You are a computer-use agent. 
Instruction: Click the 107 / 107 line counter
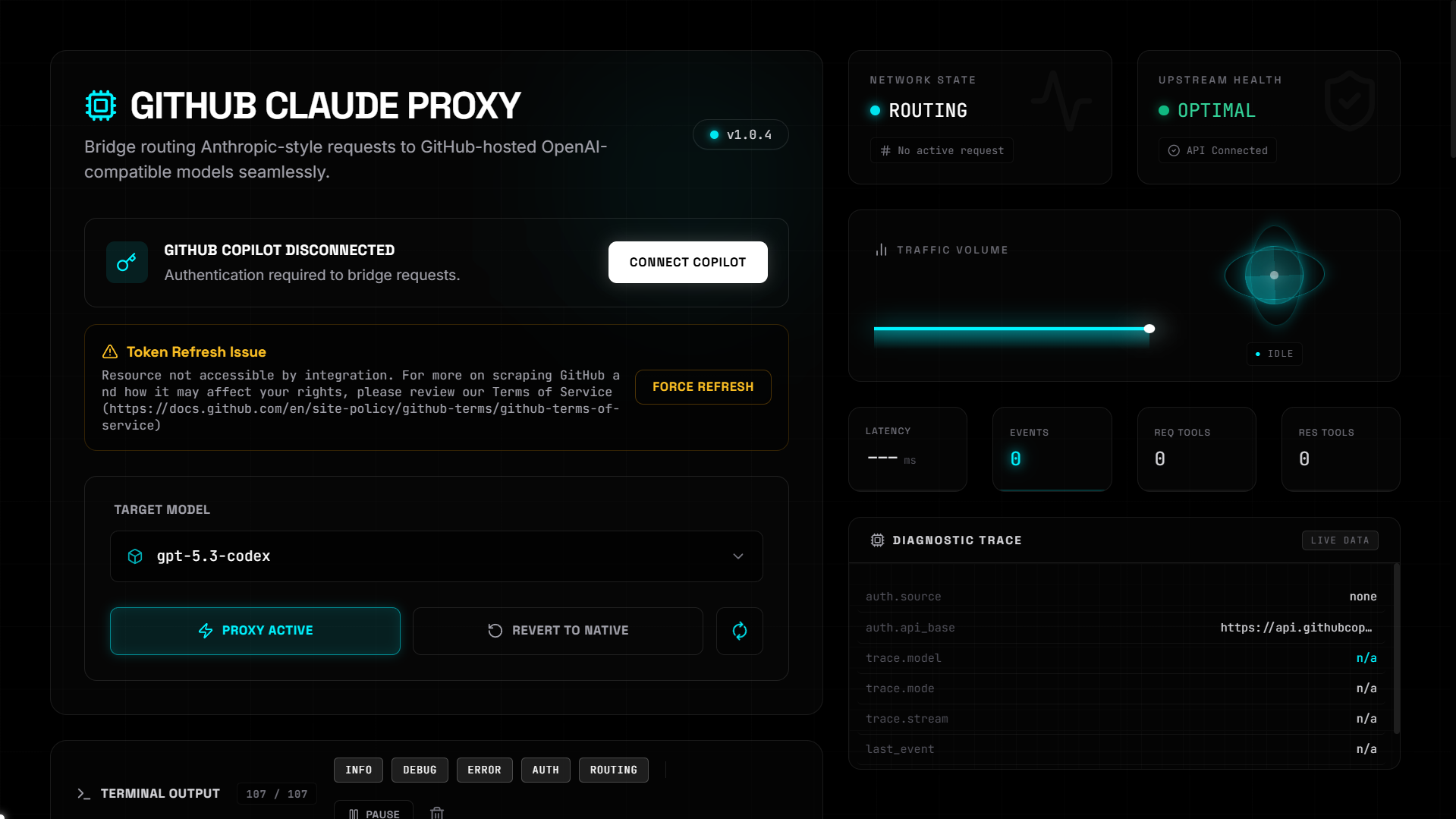277,794
